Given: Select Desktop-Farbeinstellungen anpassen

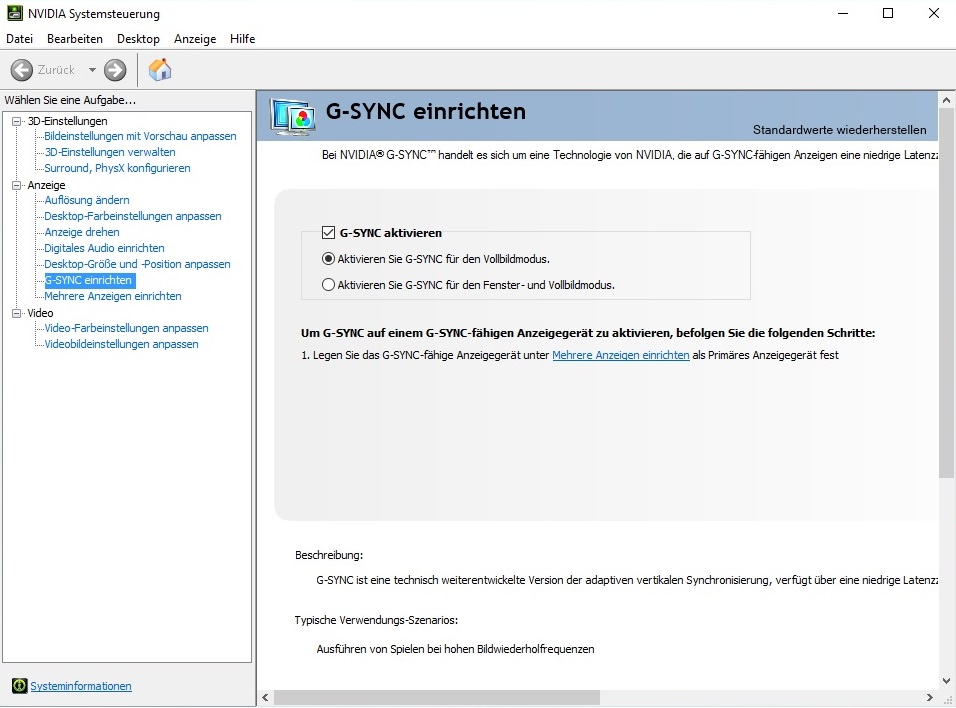Looking at the screenshot, I should click(x=133, y=216).
